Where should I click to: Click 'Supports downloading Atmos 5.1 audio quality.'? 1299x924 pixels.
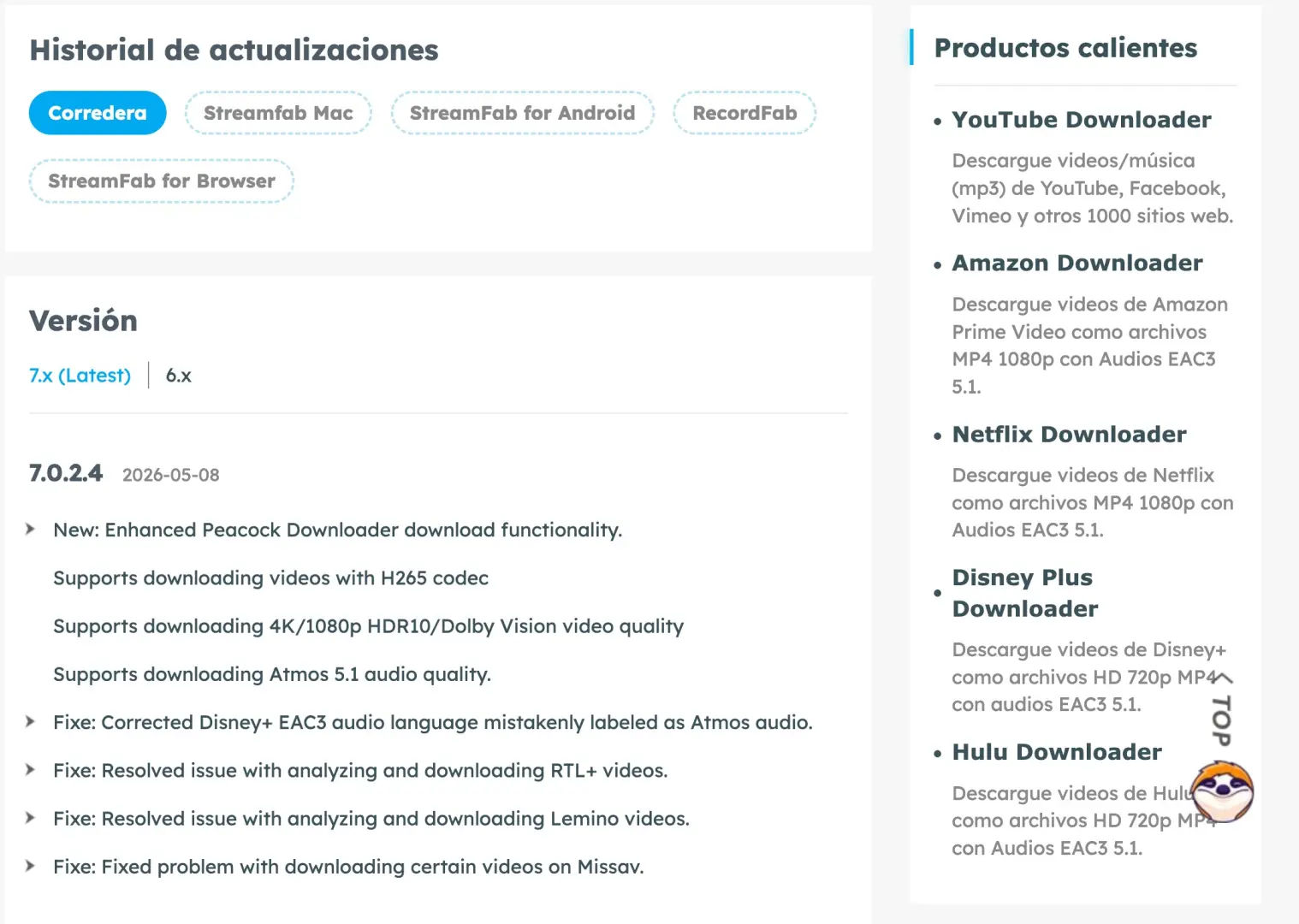[x=272, y=674]
